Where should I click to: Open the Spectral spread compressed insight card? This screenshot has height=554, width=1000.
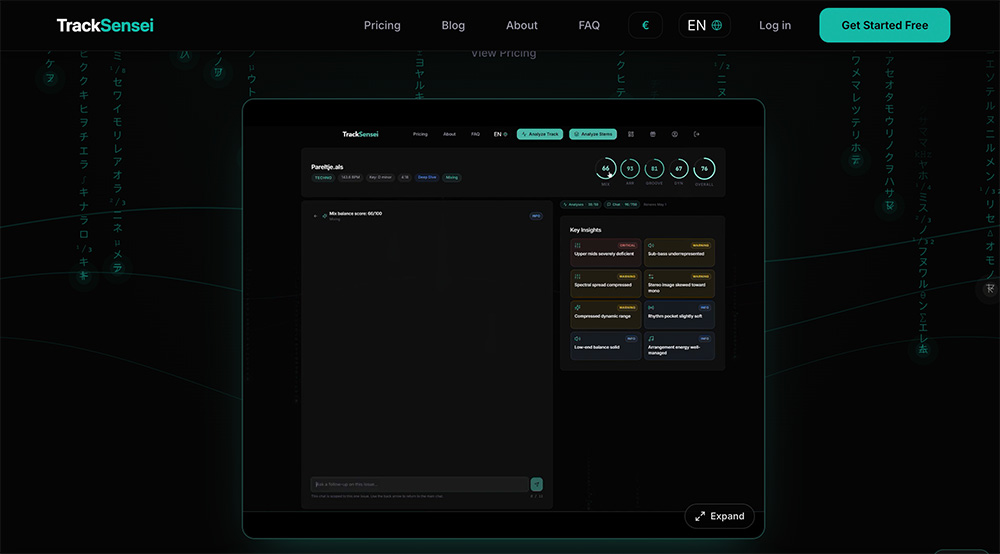(606, 284)
